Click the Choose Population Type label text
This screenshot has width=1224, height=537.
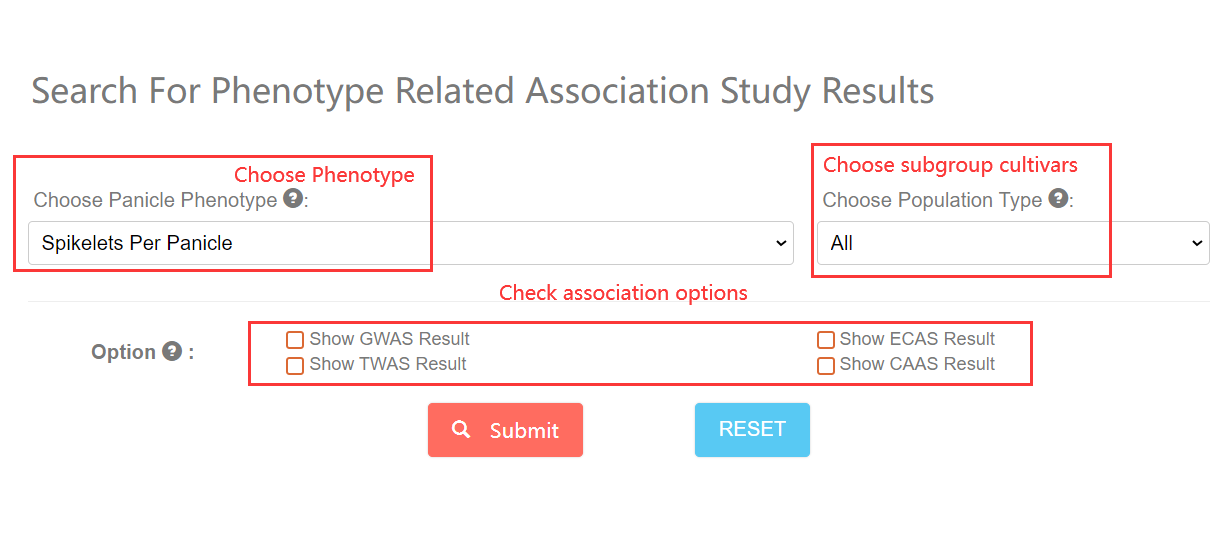pyautogui.click(x=932, y=200)
